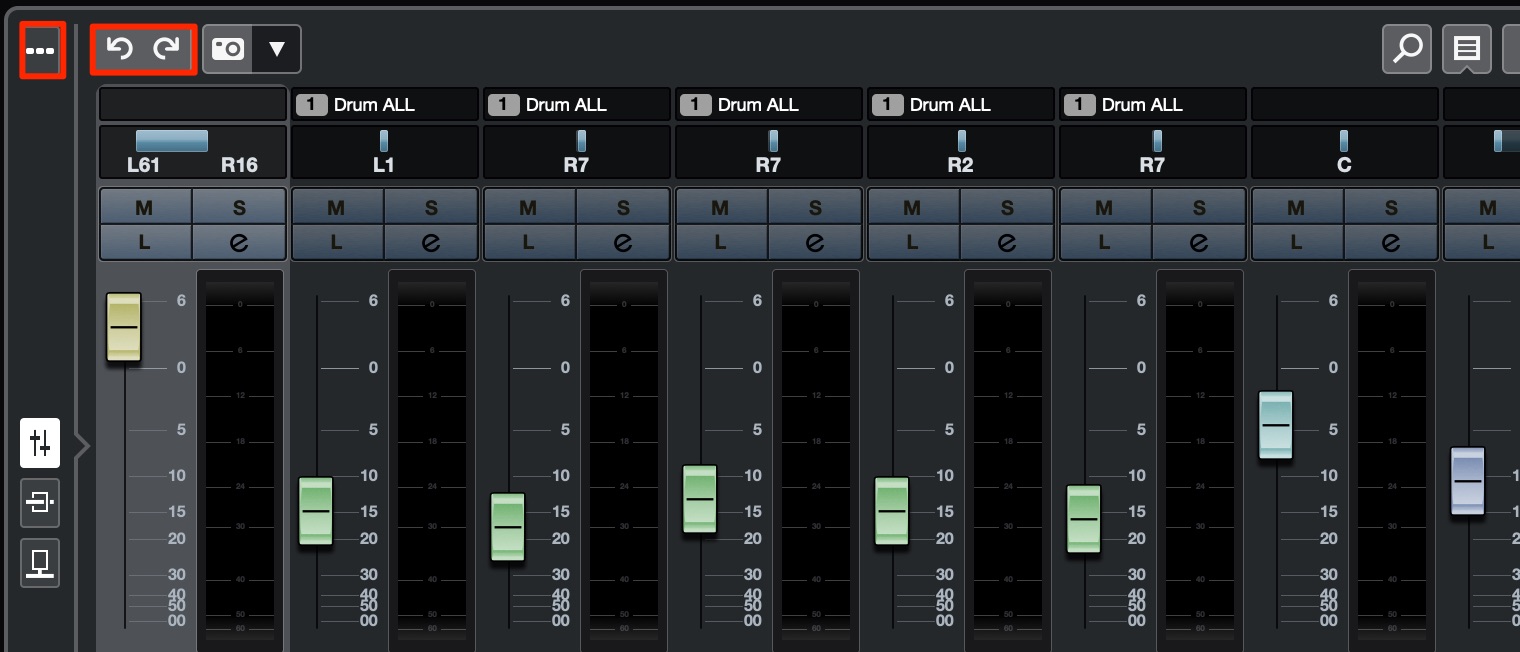Screen dimensions: 1520x652
Task: Open channel settings (e) for the R2 channel
Action: (1007, 242)
